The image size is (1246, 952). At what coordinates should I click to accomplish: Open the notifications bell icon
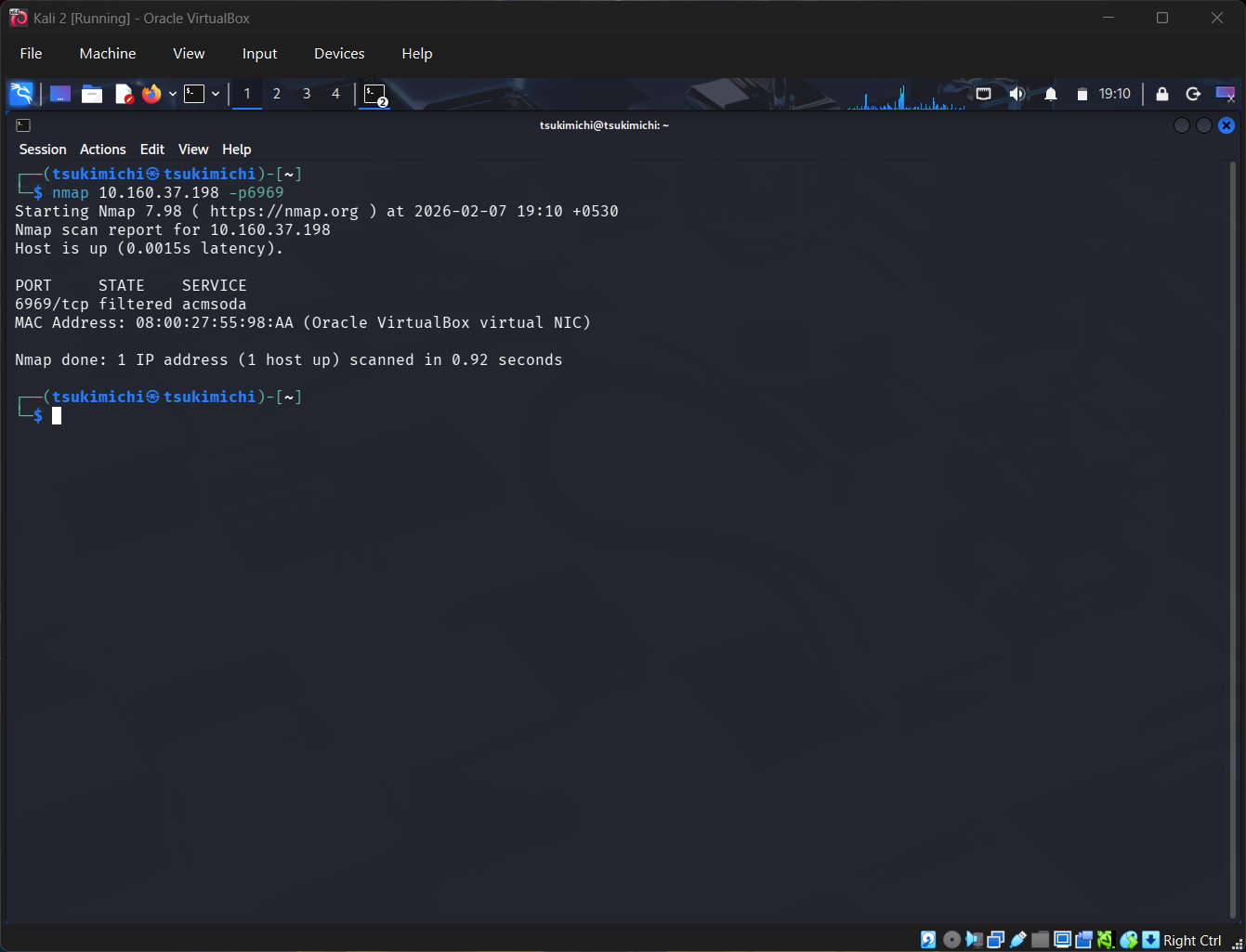(x=1051, y=94)
